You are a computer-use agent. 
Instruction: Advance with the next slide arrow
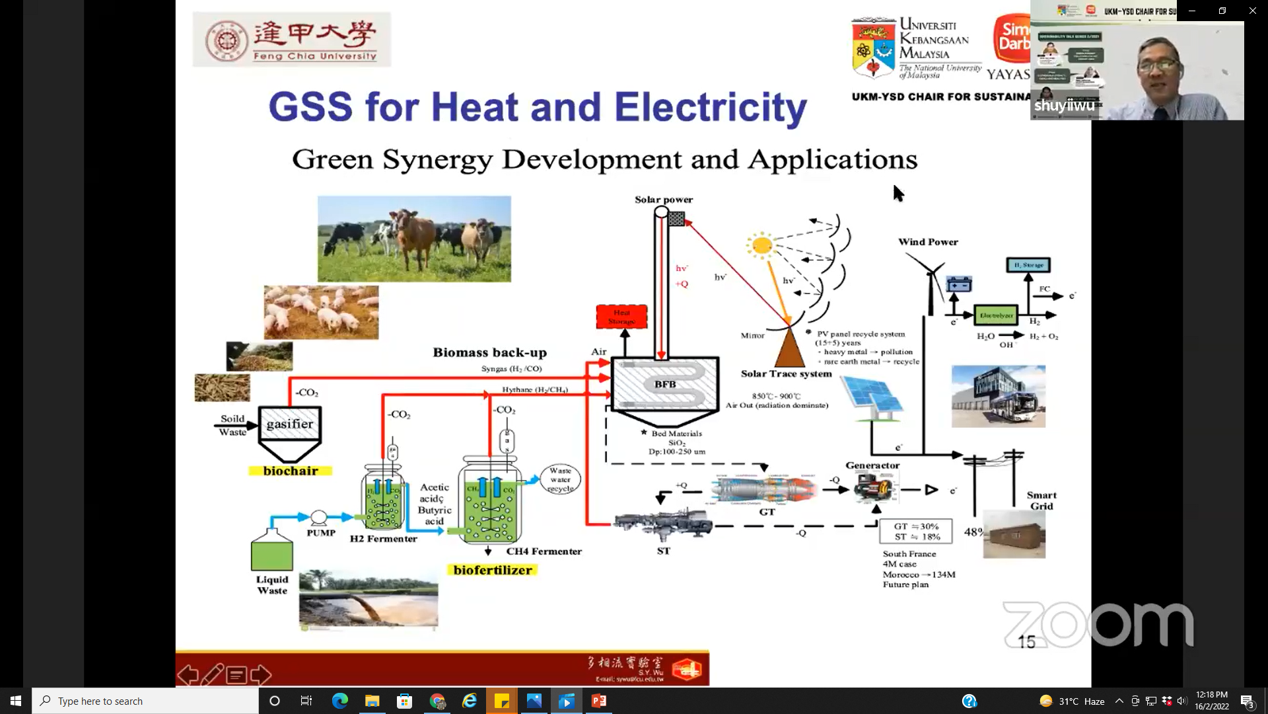pos(261,675)
